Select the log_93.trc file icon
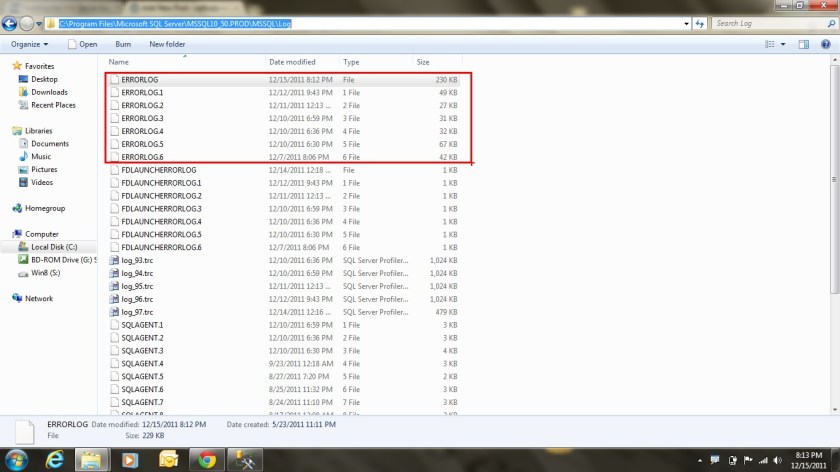The width and height of the screenshot is (840, 472). tap(114, 260)
